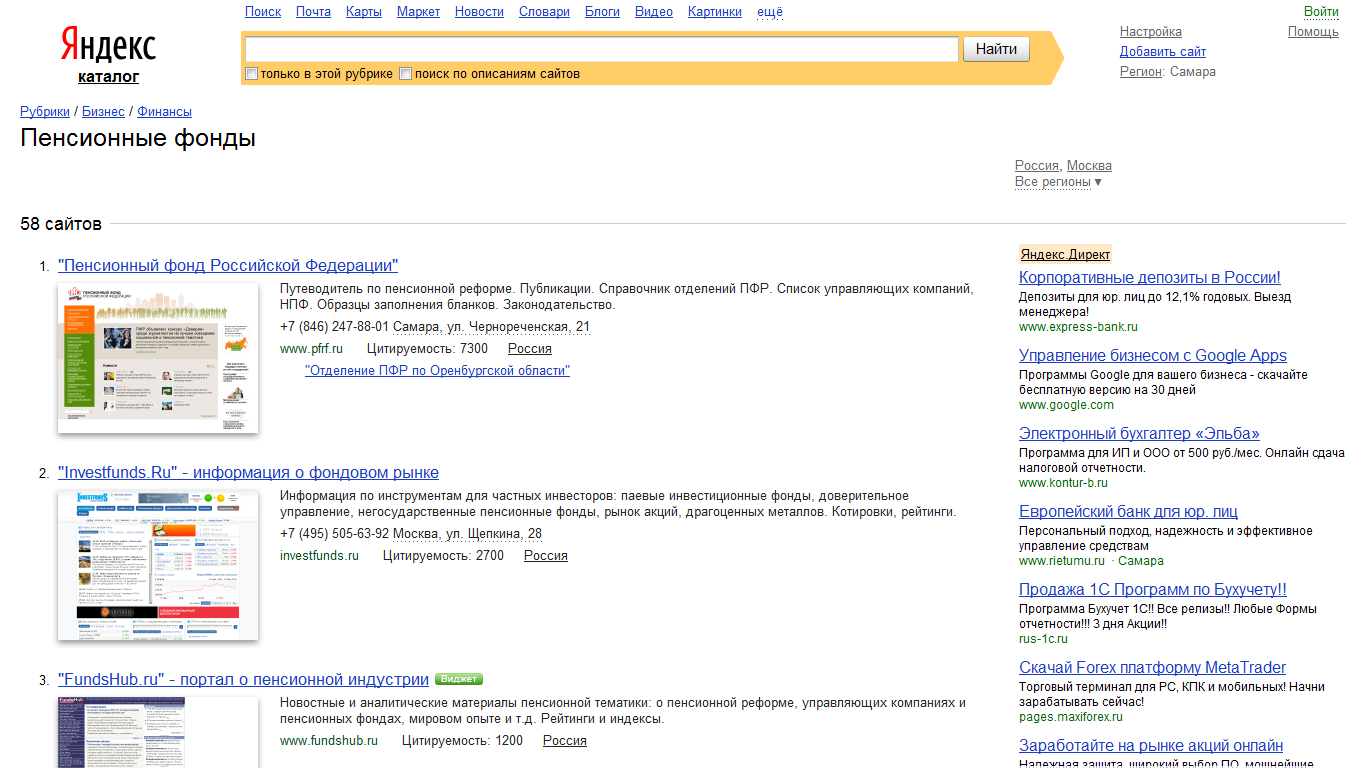The image size is (1366, 768).
Task: Click Россия link in pfrf.ru result
Action: (x=530, y=349)
